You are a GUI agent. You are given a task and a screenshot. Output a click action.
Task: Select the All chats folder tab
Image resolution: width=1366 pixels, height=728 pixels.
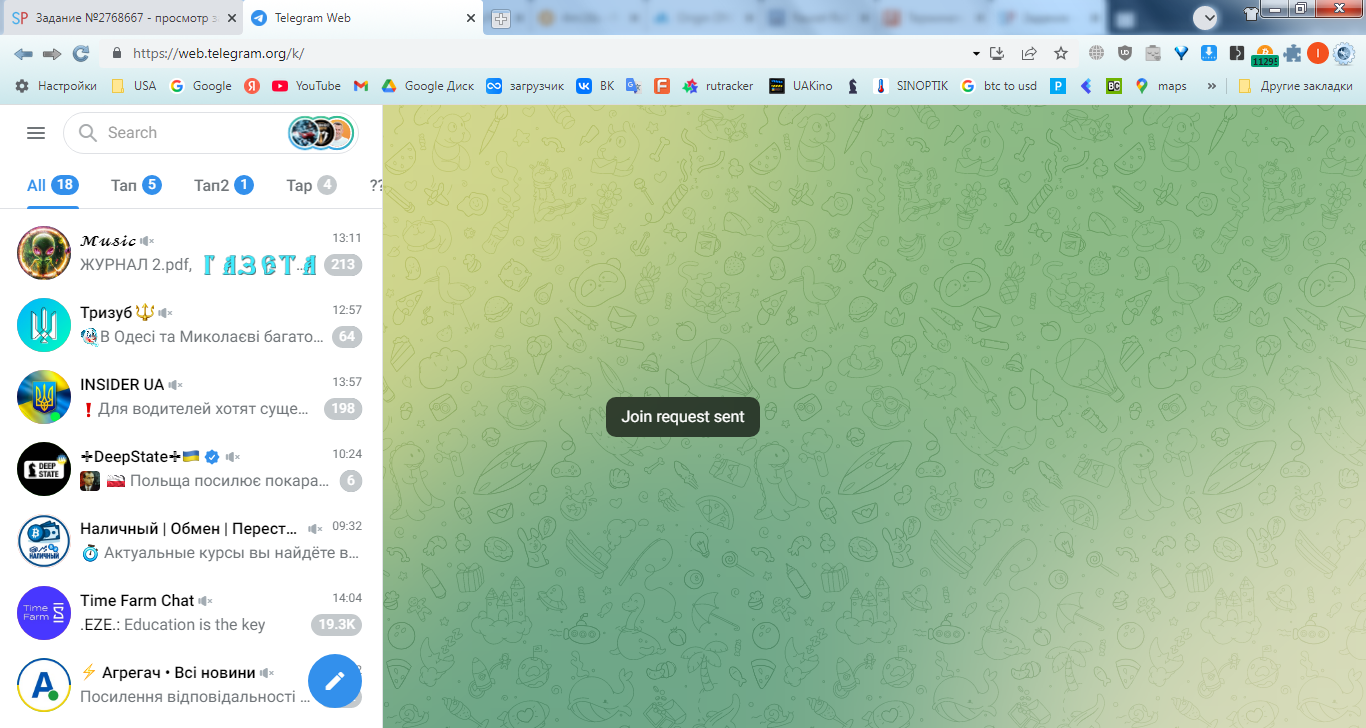(52, 185)
